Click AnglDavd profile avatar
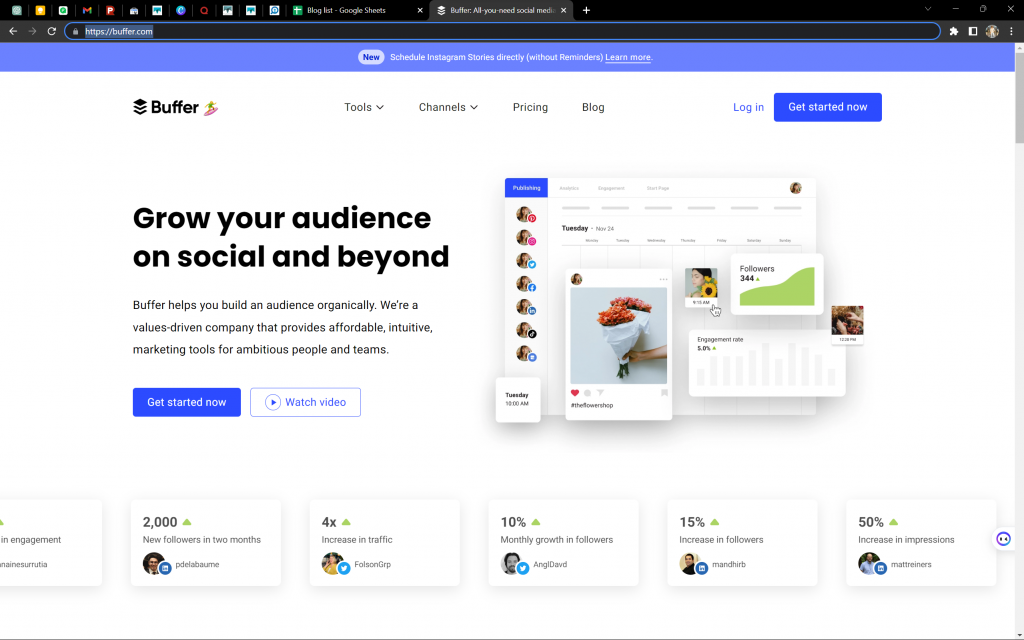 click(x=514, y=564)
